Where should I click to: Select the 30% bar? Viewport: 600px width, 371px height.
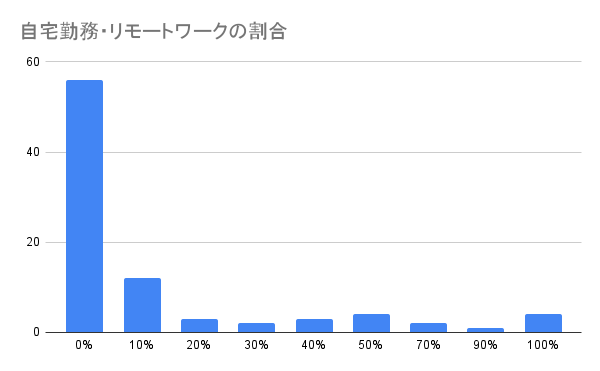coord(256,328)
